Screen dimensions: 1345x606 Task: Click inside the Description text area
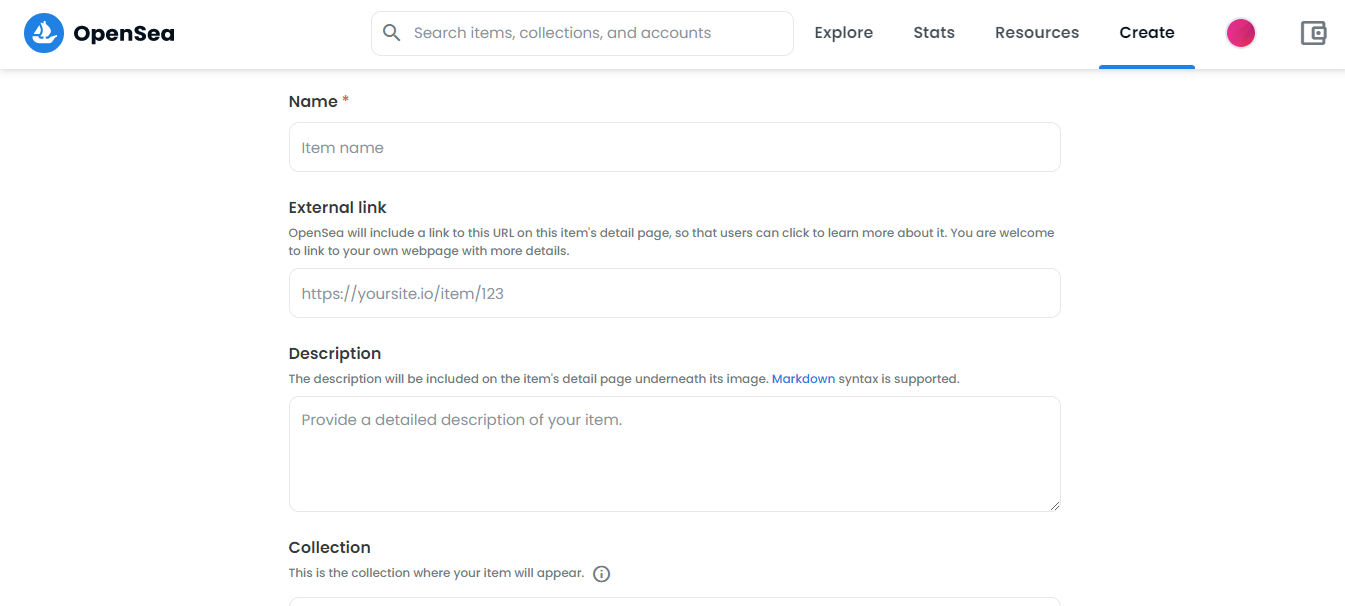674,454
